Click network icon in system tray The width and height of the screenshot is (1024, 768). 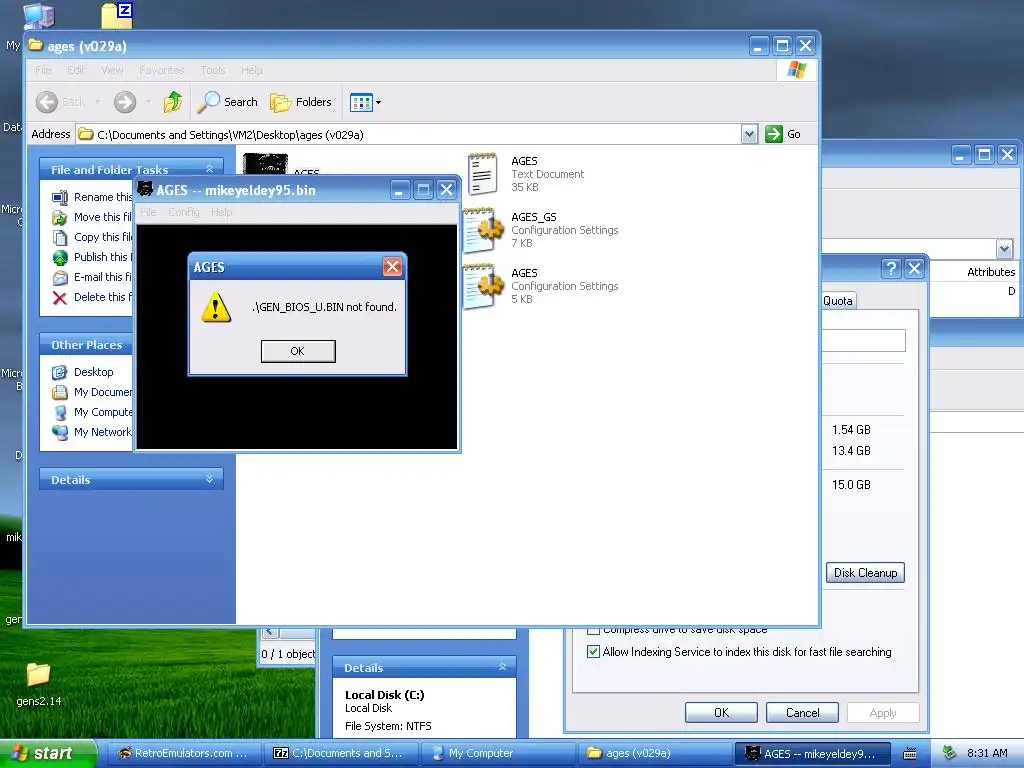[950, 753]
